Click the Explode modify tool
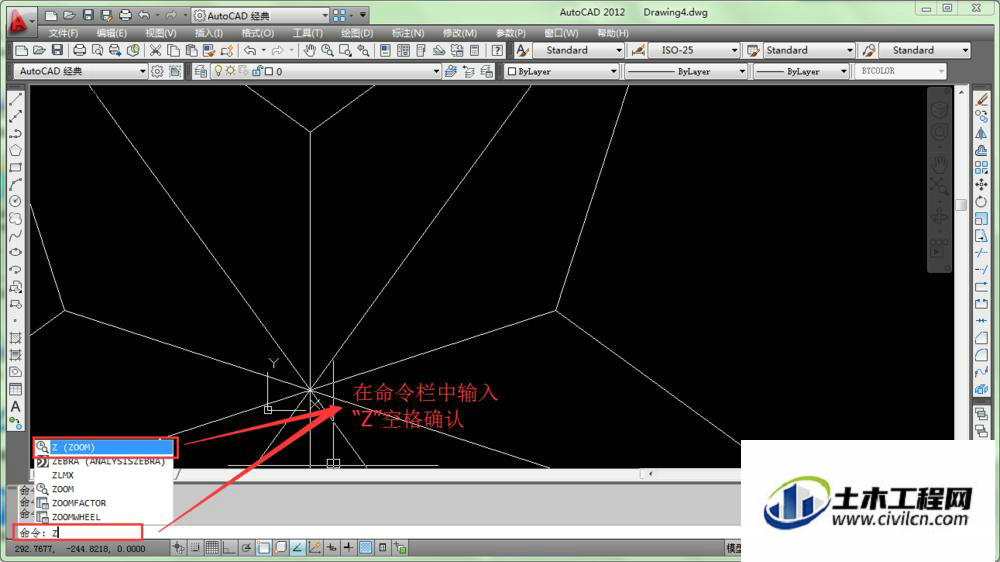 tap(982, 389)
